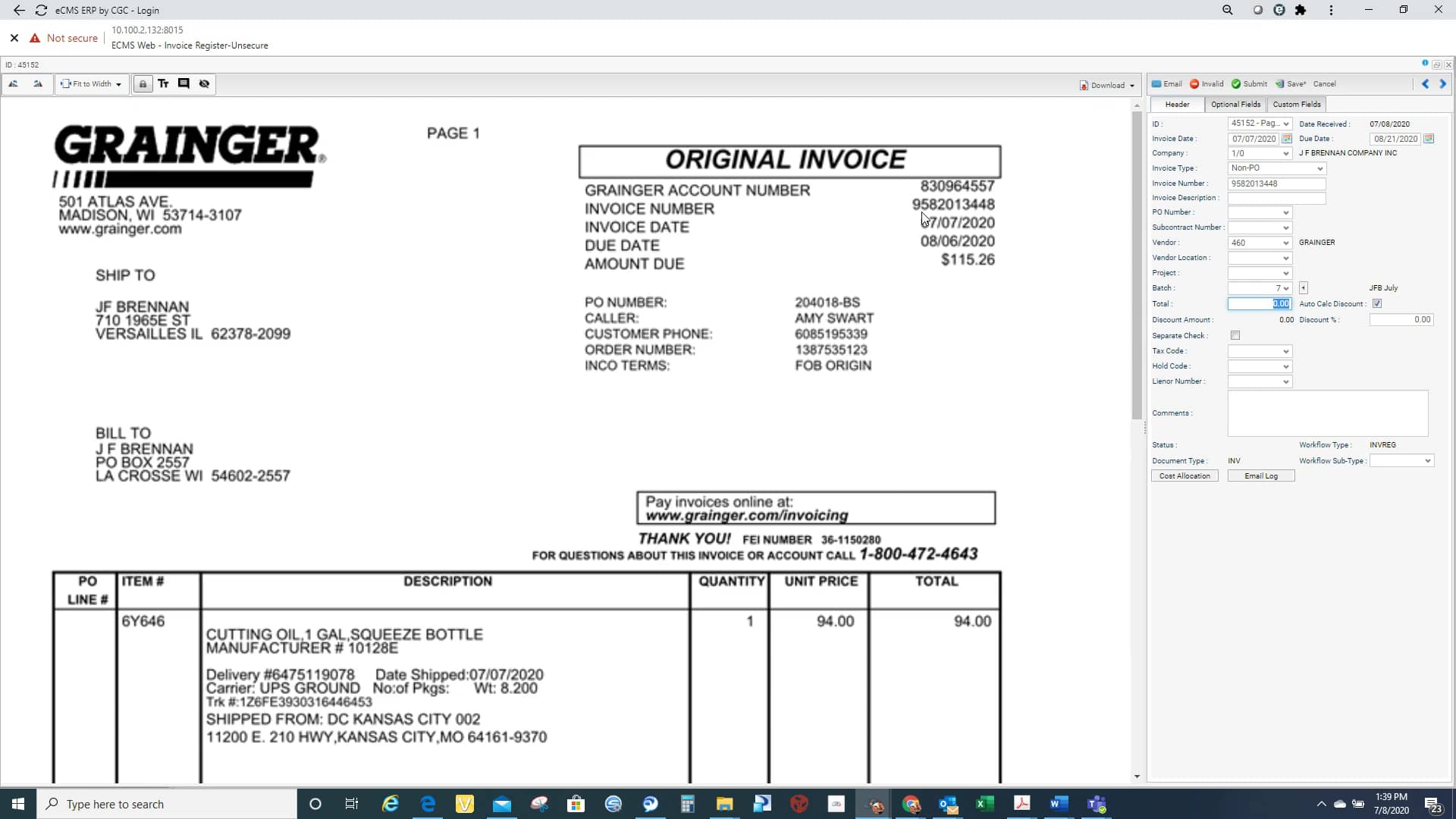Click the rotate left icon in viewer toolbar
The height and width of the screenshot is (819, 1456).
[x=14, y=84]
